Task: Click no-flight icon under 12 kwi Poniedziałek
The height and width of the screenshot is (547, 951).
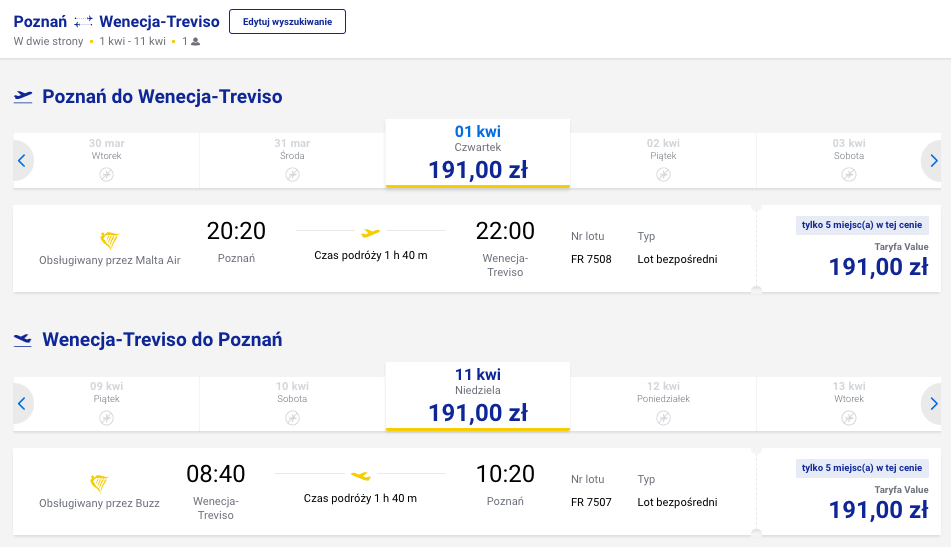Action: 663,418
